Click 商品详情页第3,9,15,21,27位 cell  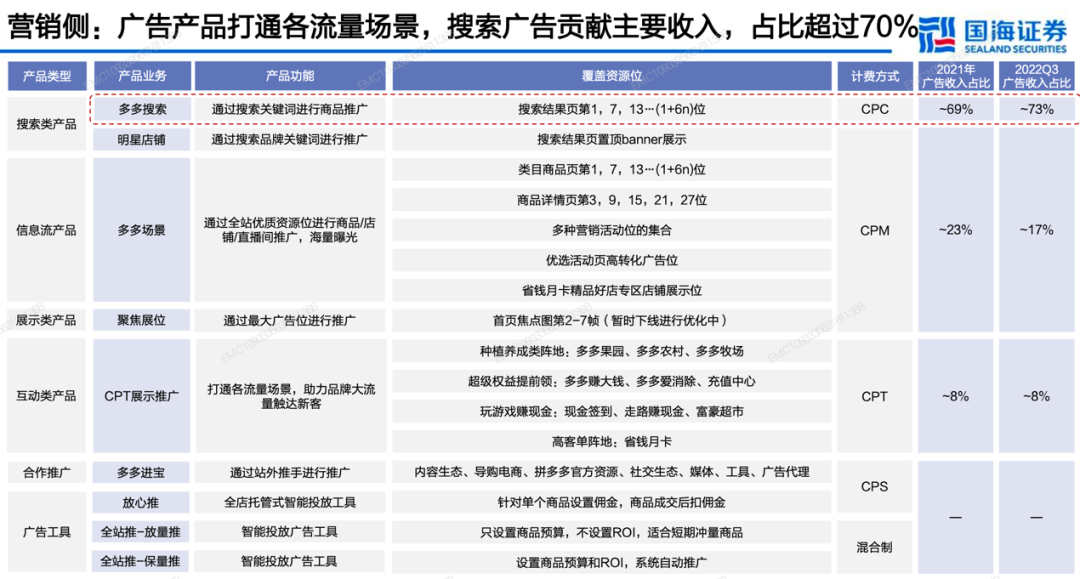tap(612, 200)
